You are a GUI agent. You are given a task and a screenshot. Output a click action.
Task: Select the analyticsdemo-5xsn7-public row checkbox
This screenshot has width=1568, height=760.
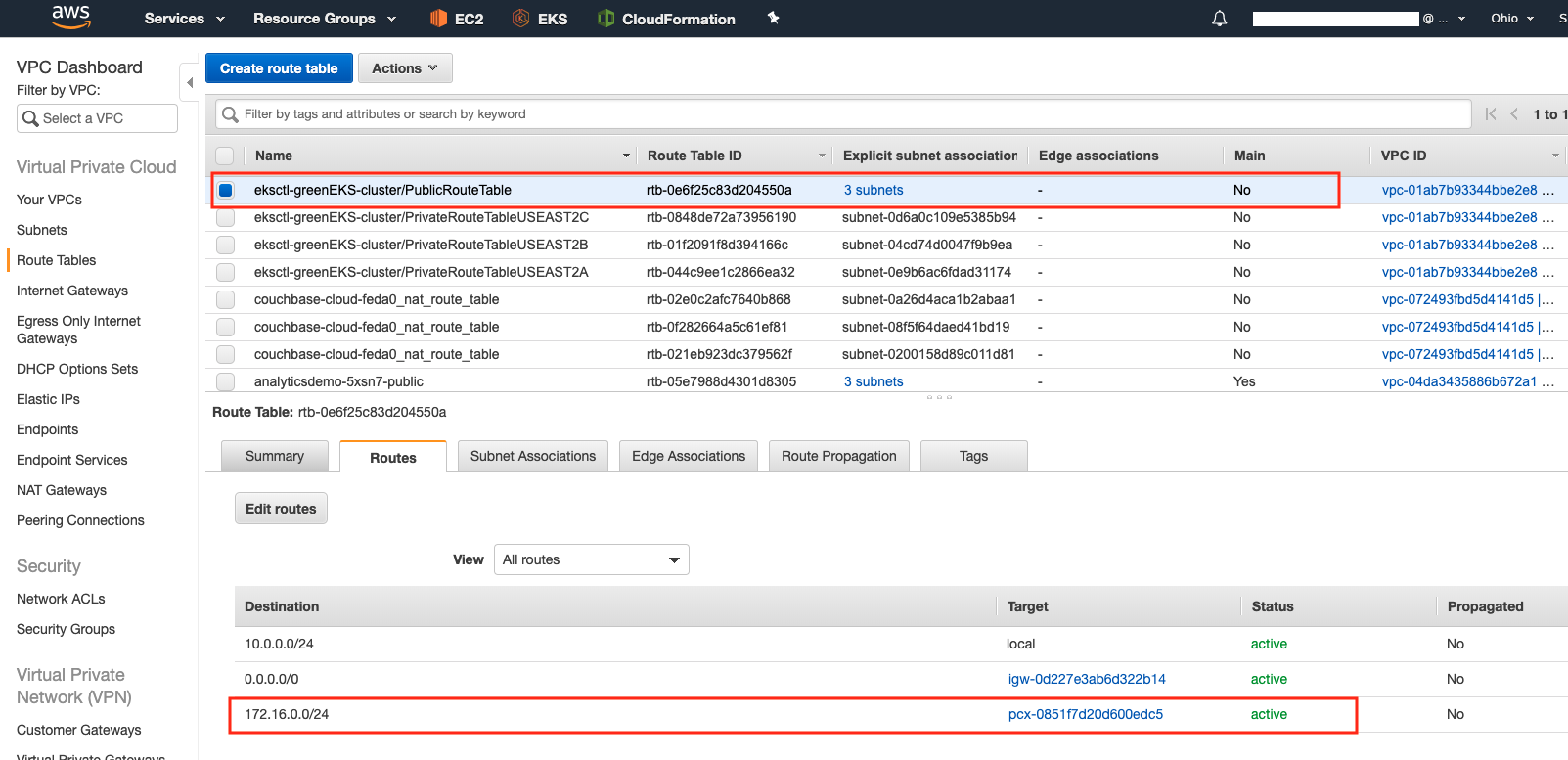click(226, 381)
